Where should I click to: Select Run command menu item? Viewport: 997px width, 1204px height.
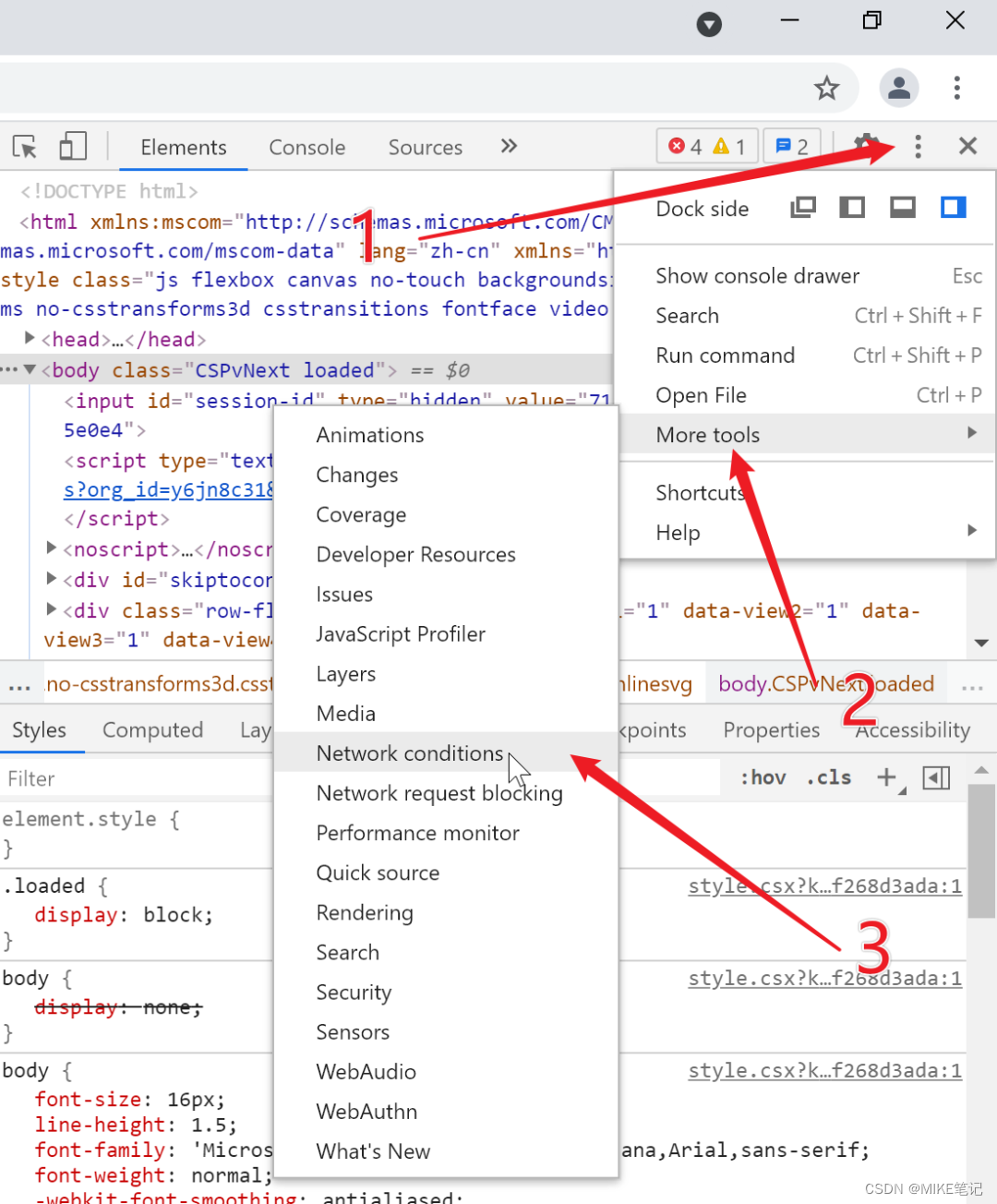(x=805, y=355)
